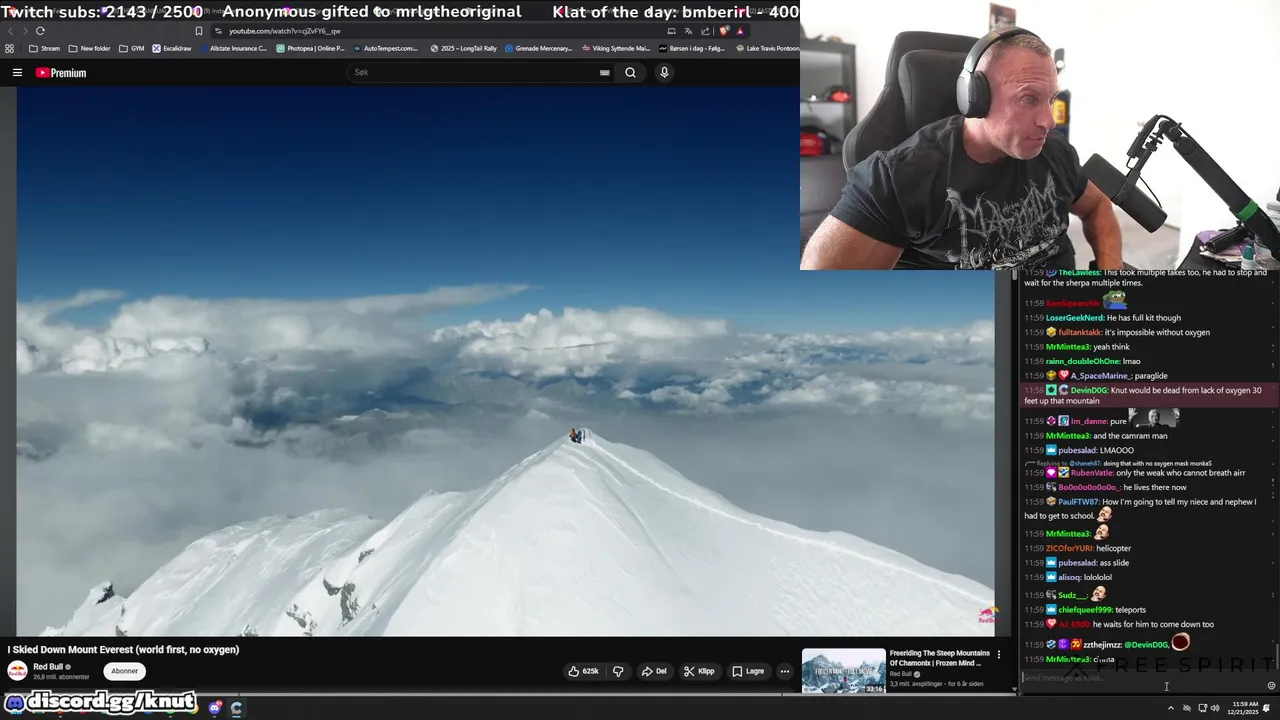Click 'Freeriding The Steep Mountains' video title
Screen dimensions: 1280x720
pyautogui.click(x=939, y=658)
